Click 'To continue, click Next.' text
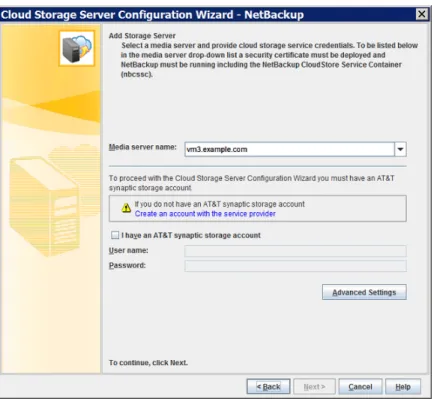This screenshot has height=399, width=434. (148, 363)
